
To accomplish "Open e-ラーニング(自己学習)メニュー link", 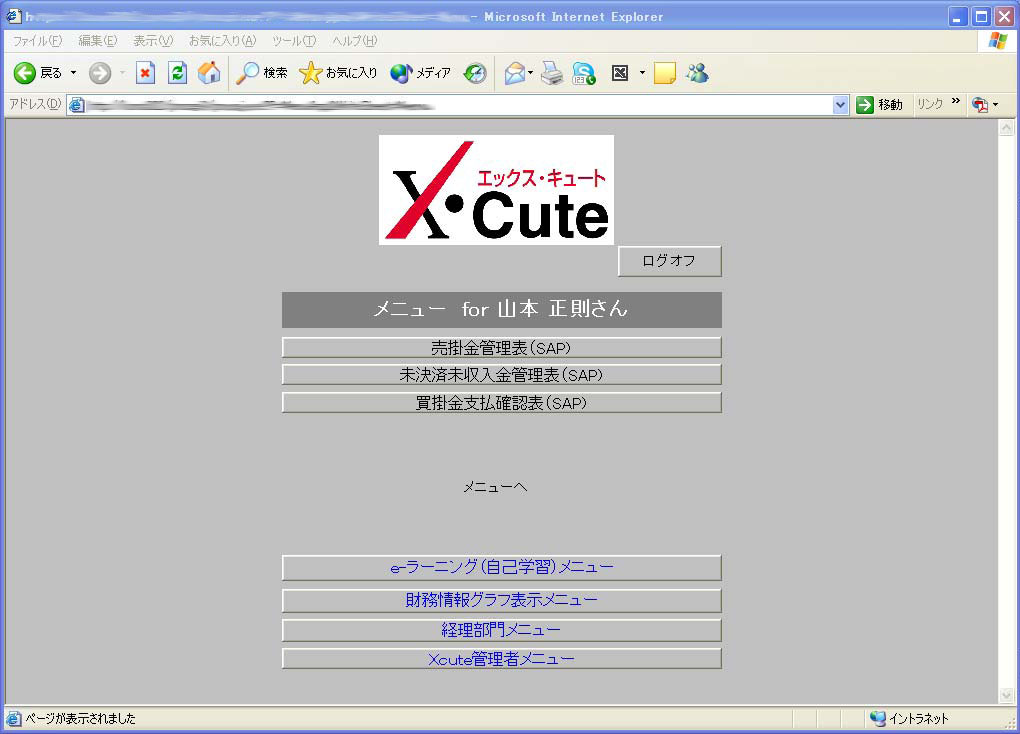I will (502, 567).
